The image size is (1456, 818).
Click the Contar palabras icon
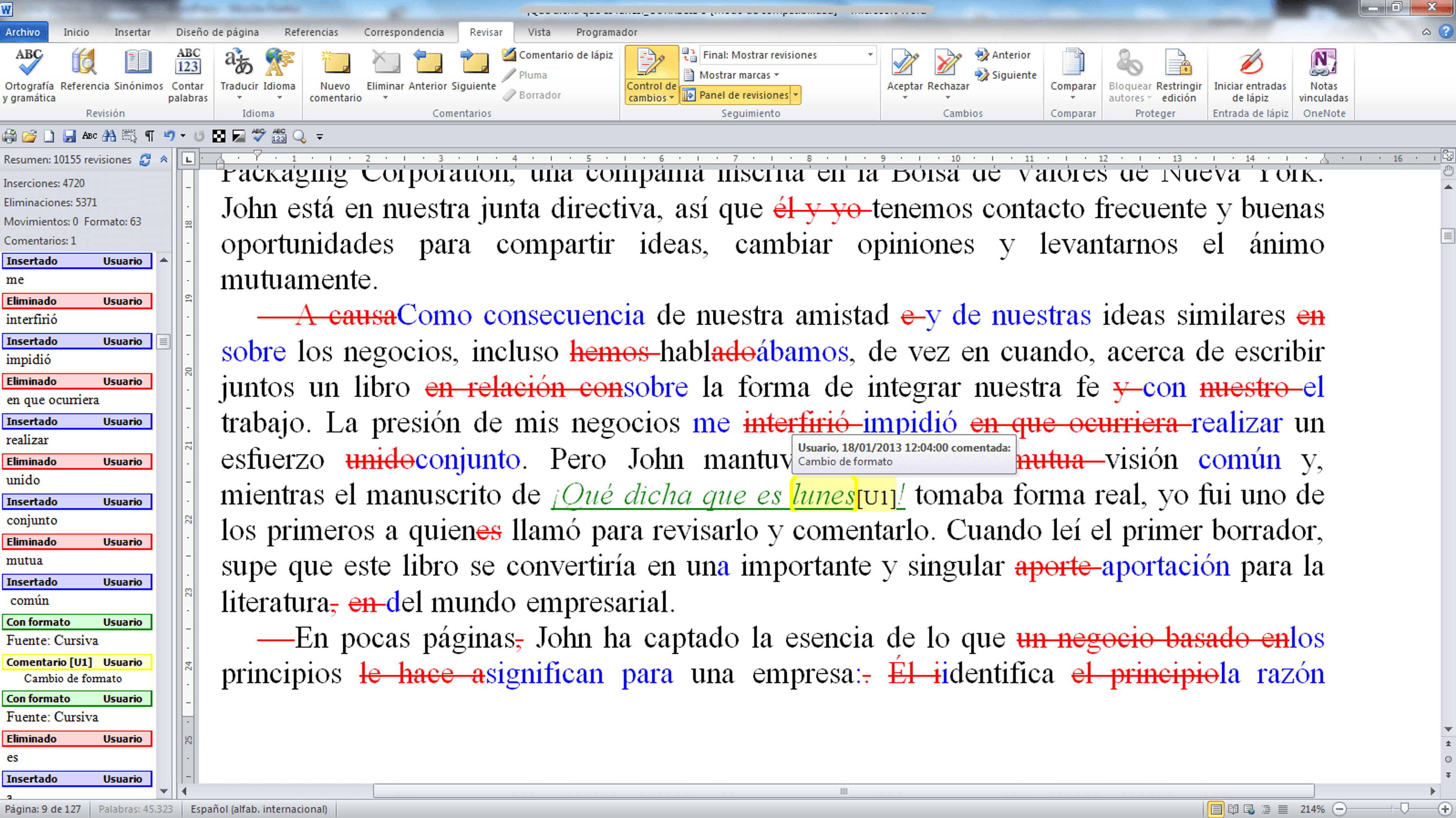[x=188, y=76]
